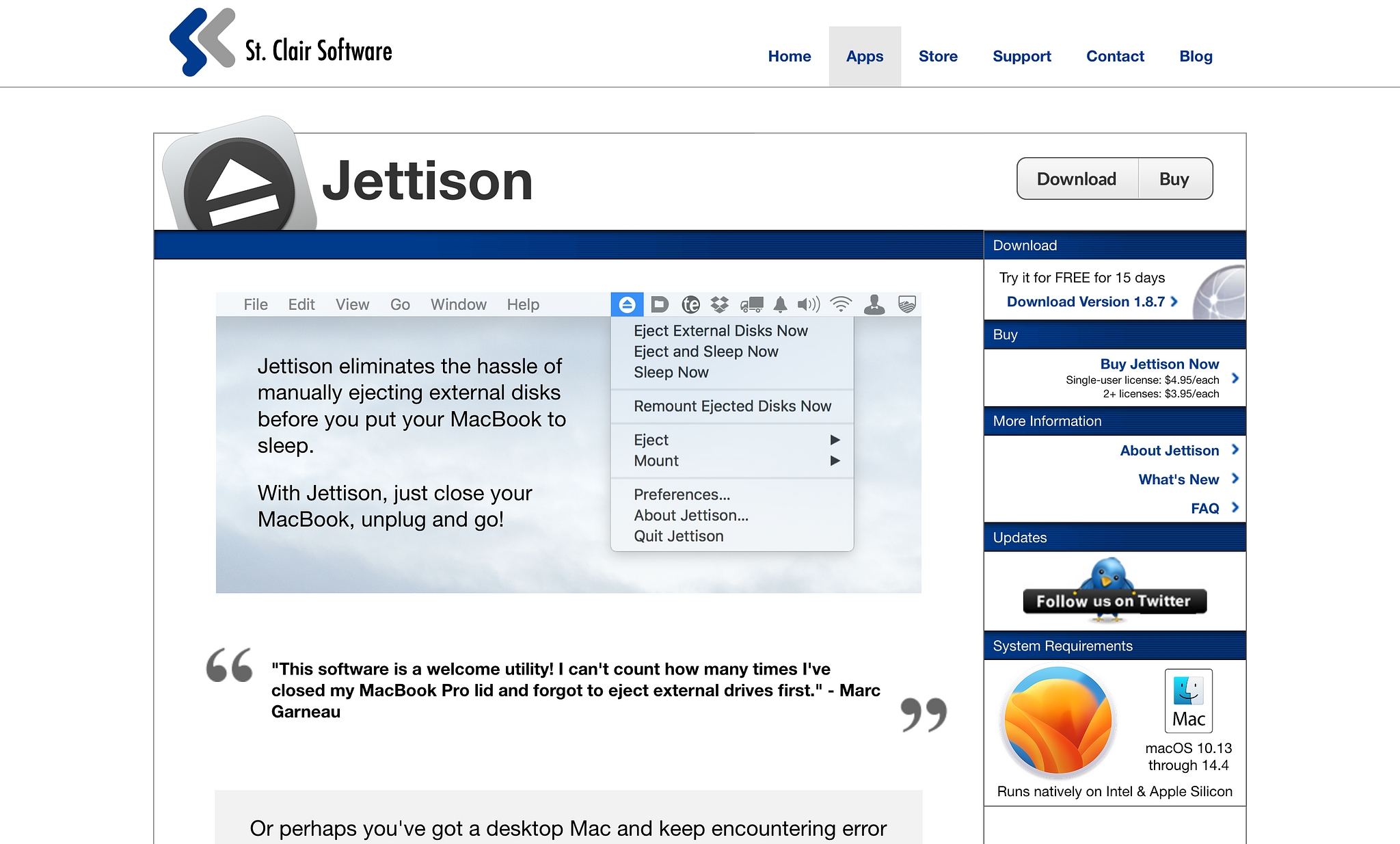The image size is (1400, 844).
Task: Click the '2+ licenses: $3.95/each' text
Action: click(x=1161, y=394)
